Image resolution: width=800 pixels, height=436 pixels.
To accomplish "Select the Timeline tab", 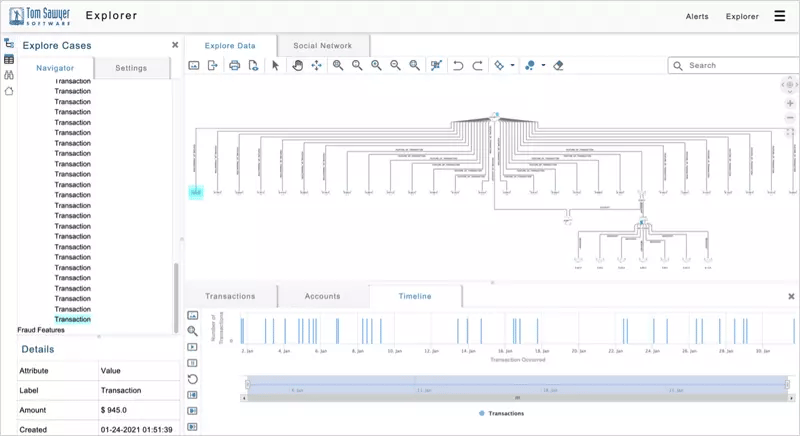I will point(415,296).
